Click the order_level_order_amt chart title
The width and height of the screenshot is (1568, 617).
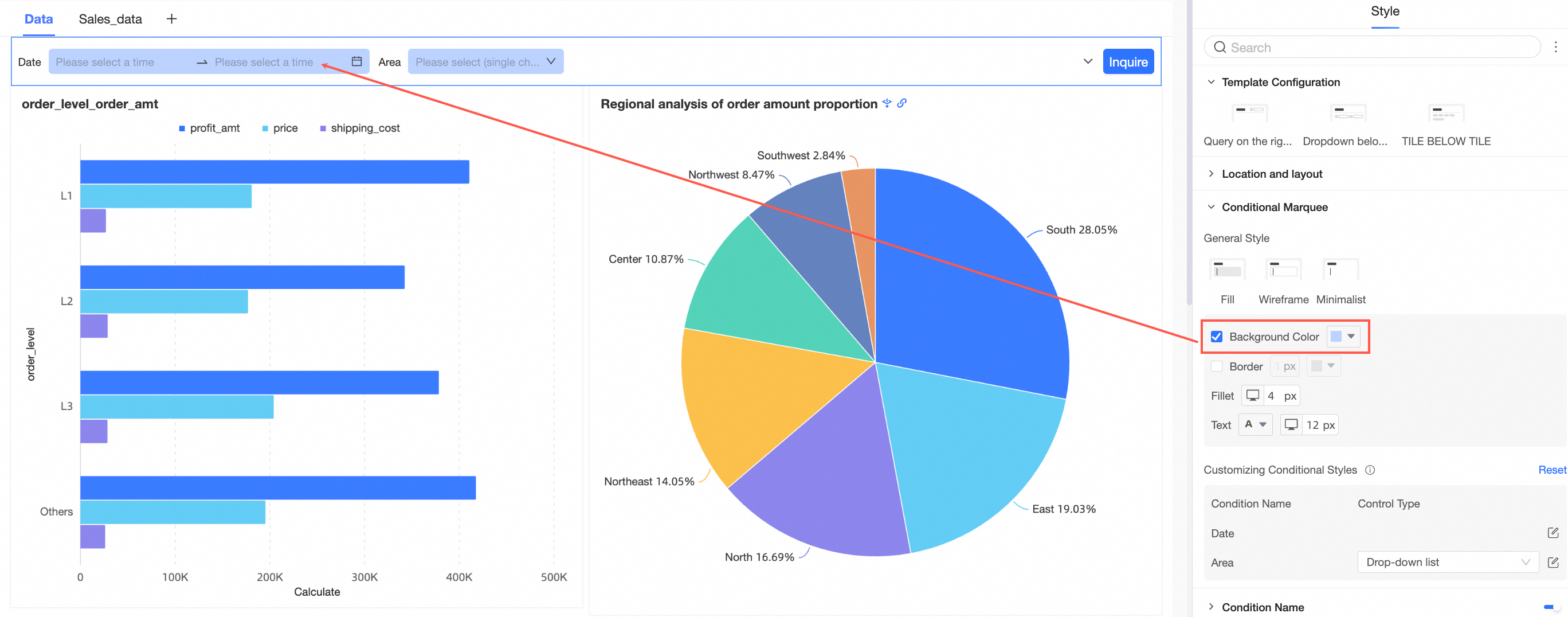90,104
